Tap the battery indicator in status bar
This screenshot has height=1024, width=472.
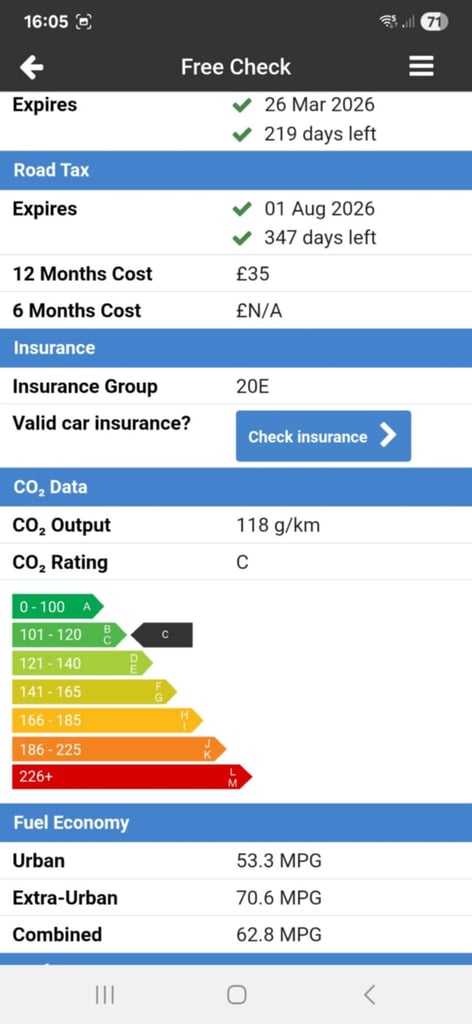[x=434, y=22]
